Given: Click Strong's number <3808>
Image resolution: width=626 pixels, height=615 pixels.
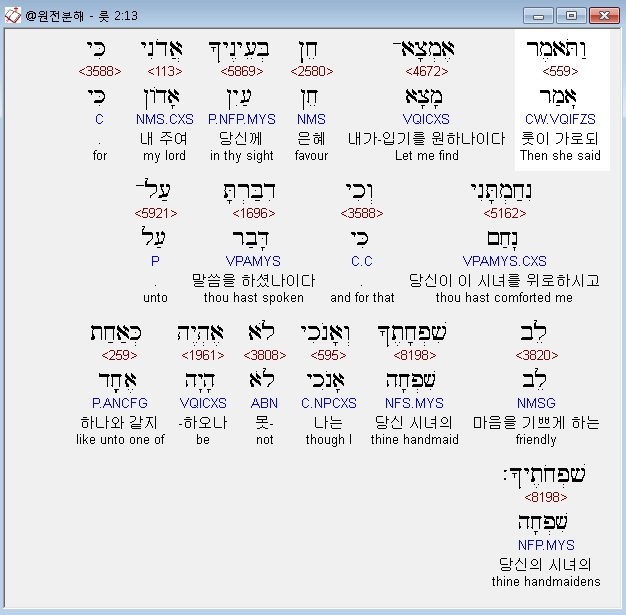Looking at the screenshot, I should (x=265, y=355).
